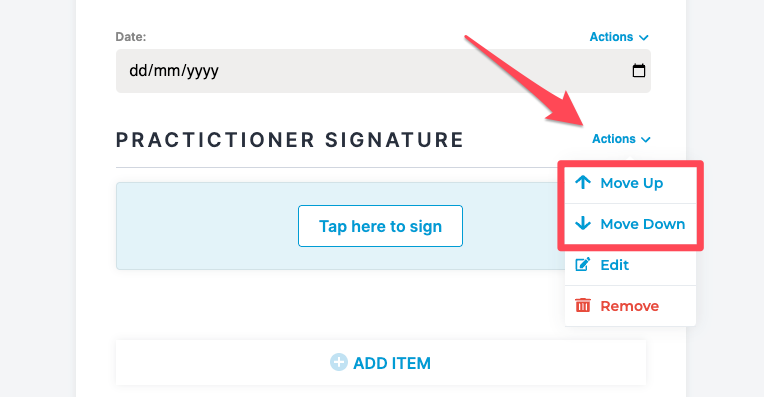Click the Date: field label
Viewport: 764px width, 397px height.
click(x=131, y=37)
